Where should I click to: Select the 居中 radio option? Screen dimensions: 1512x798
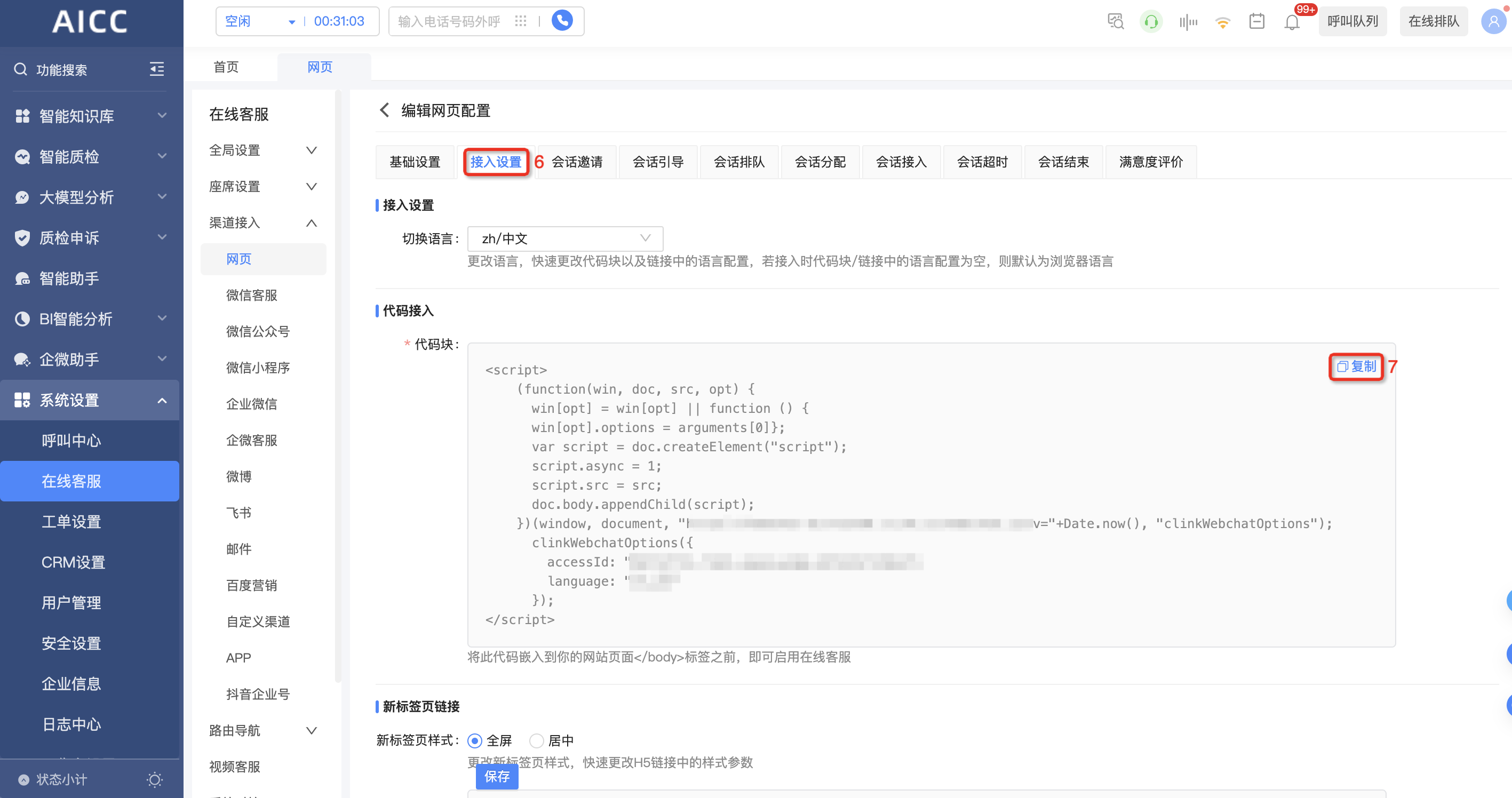[536, 740]
